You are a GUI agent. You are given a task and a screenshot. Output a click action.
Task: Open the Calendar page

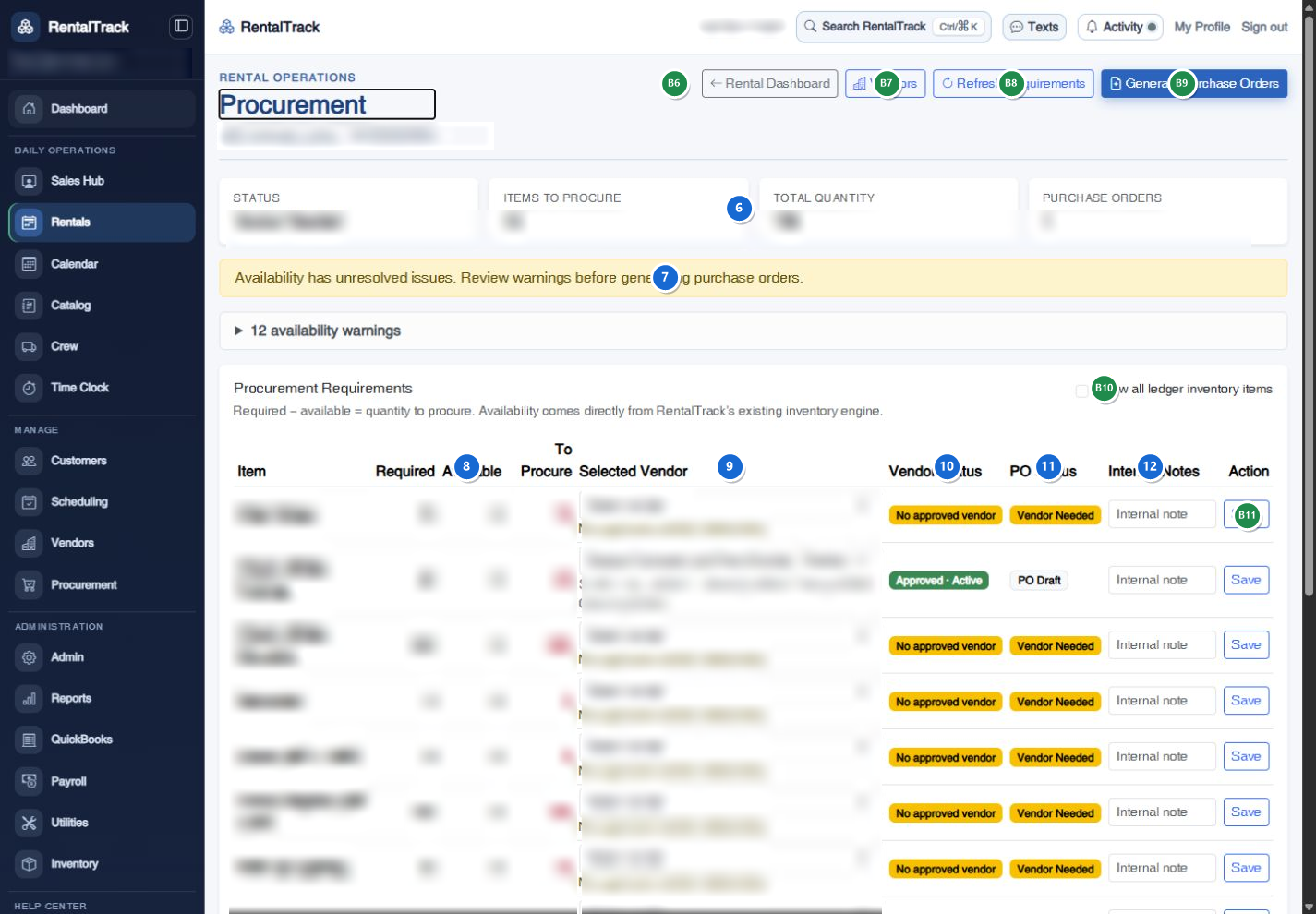(x=102, y=264)
